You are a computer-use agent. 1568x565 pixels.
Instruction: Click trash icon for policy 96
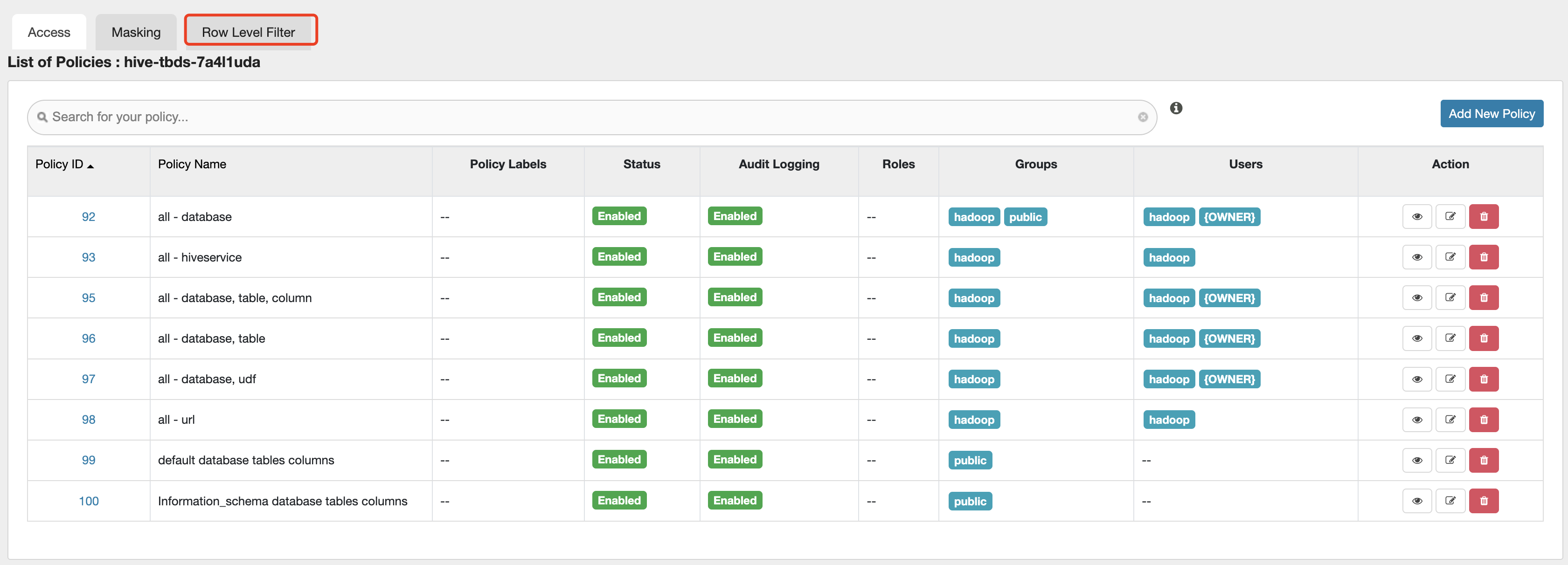1484,338
